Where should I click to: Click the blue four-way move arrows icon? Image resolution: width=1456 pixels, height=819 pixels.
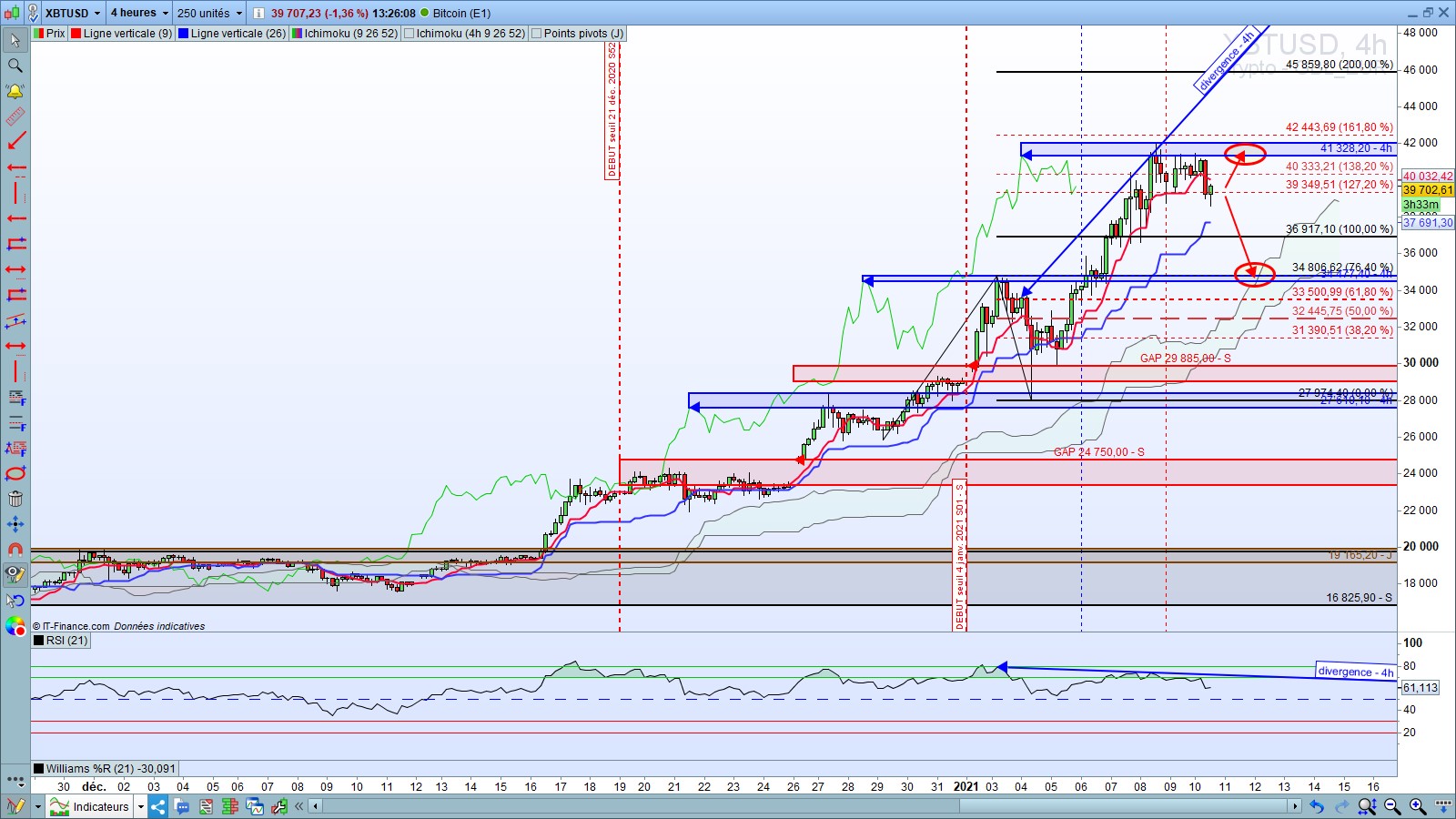click(x=15, y=524)
